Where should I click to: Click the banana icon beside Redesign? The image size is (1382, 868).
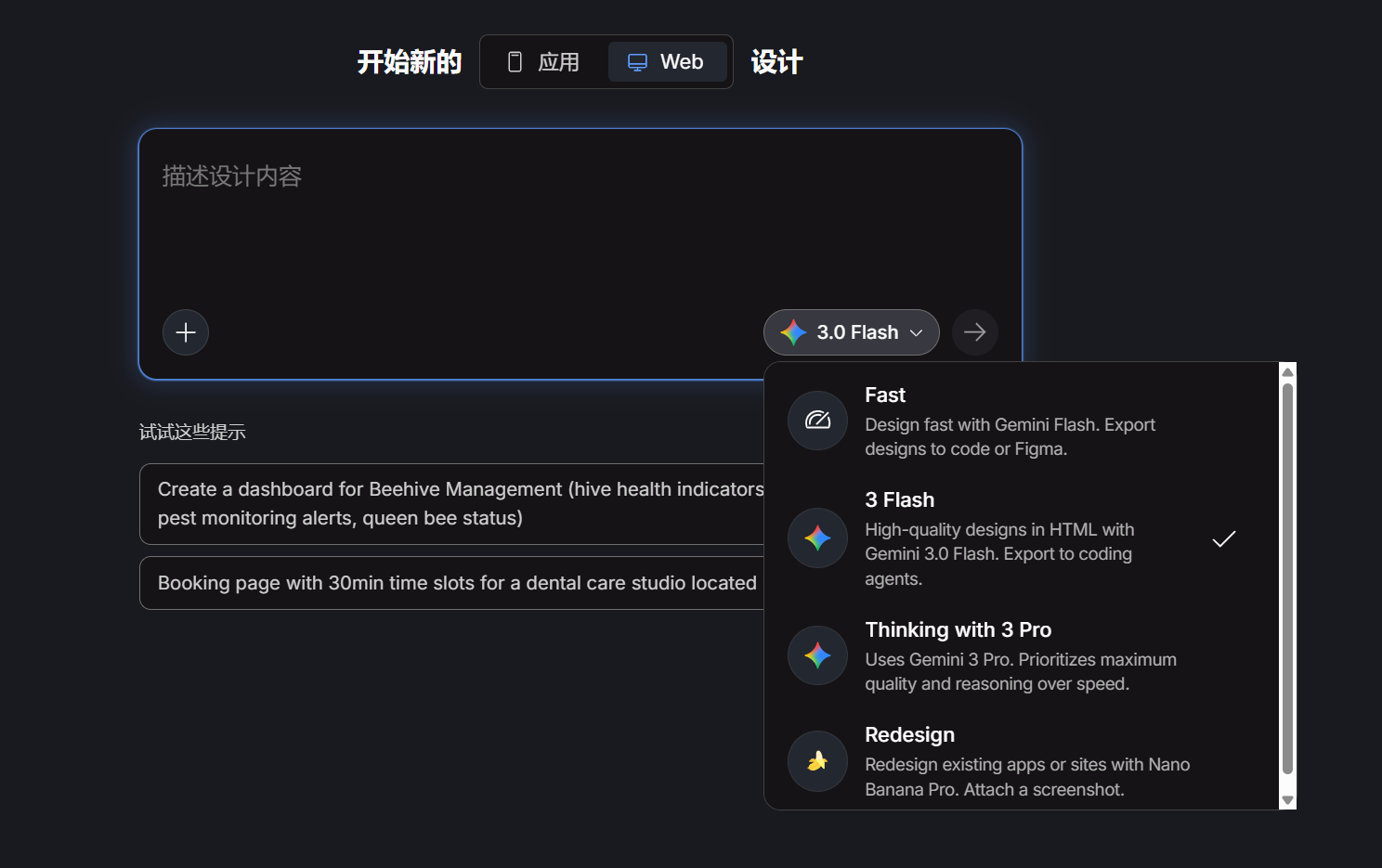tap(817, 761)
